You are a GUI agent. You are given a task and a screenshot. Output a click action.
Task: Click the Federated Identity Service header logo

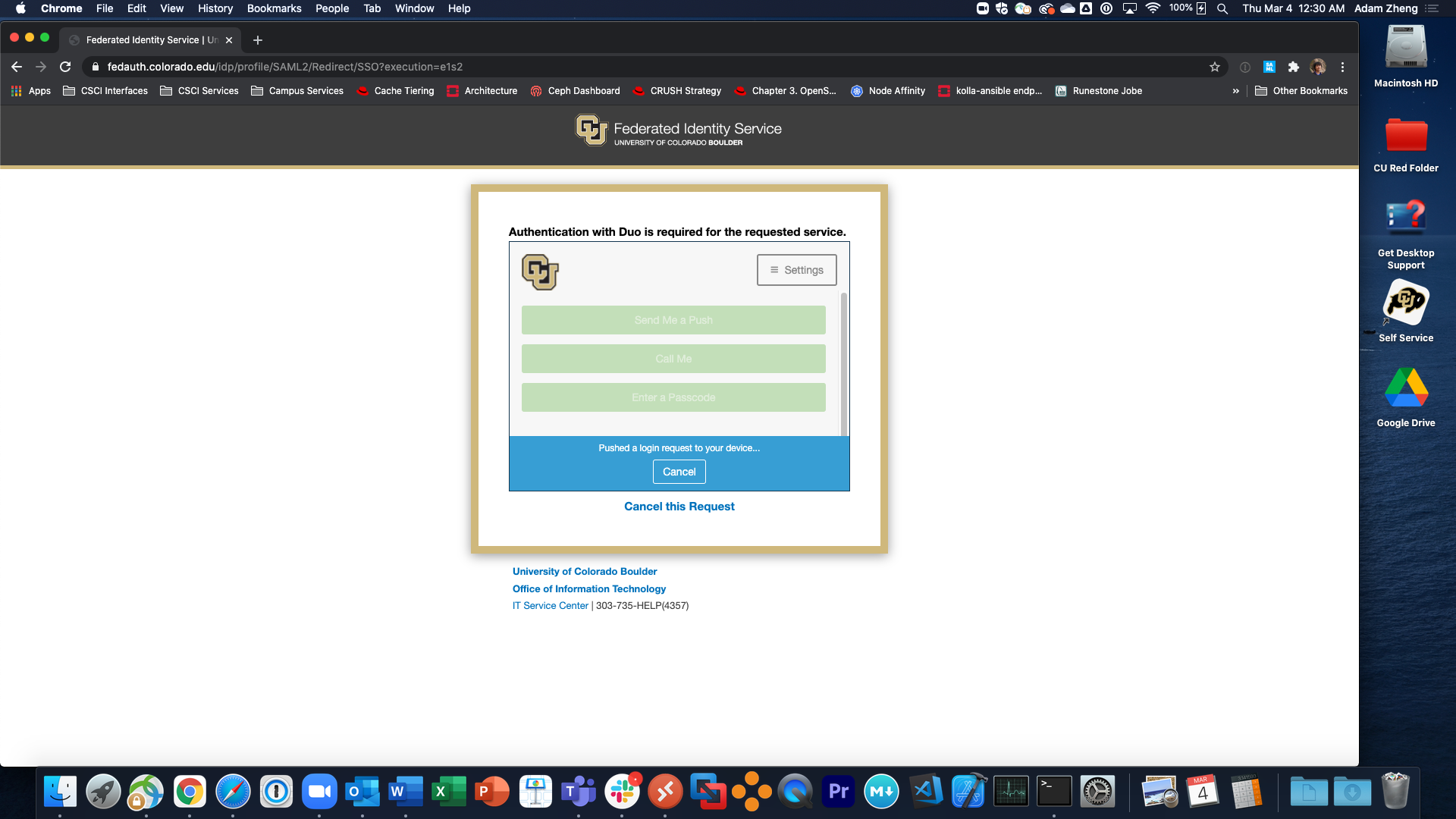point(679,130)
